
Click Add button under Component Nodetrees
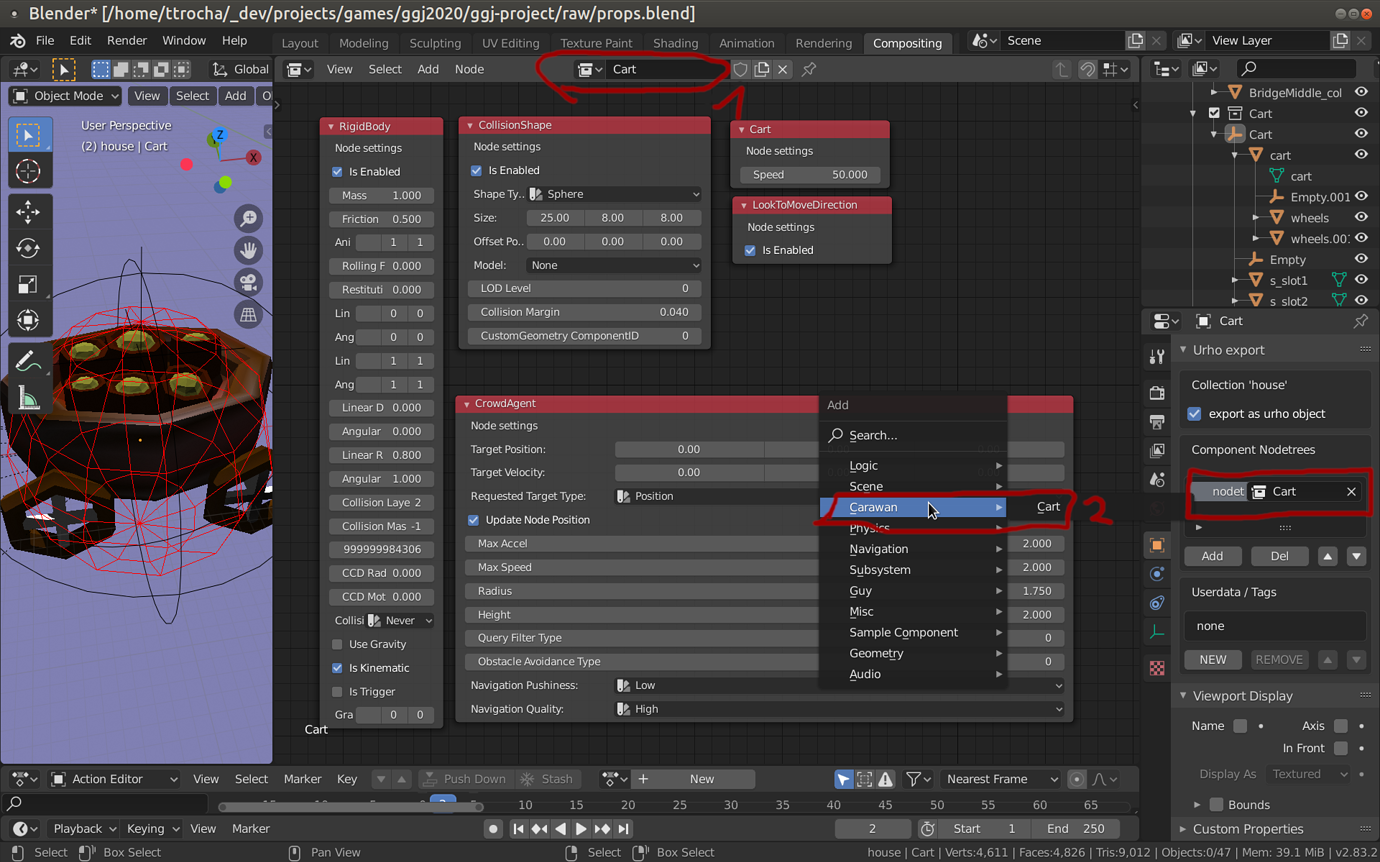point(1212,556)
